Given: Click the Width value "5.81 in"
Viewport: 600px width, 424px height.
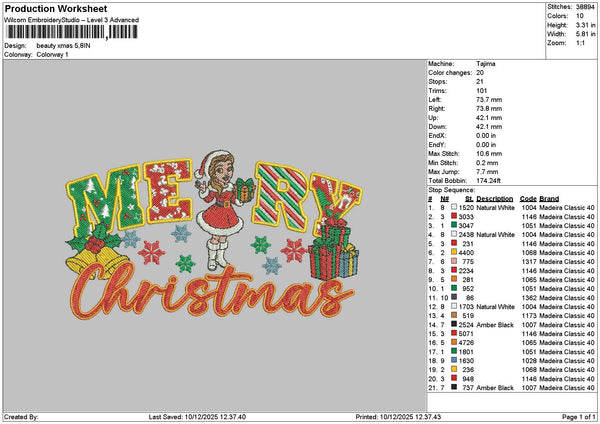Looking at the screenshot, I should [x=585, y=34].
